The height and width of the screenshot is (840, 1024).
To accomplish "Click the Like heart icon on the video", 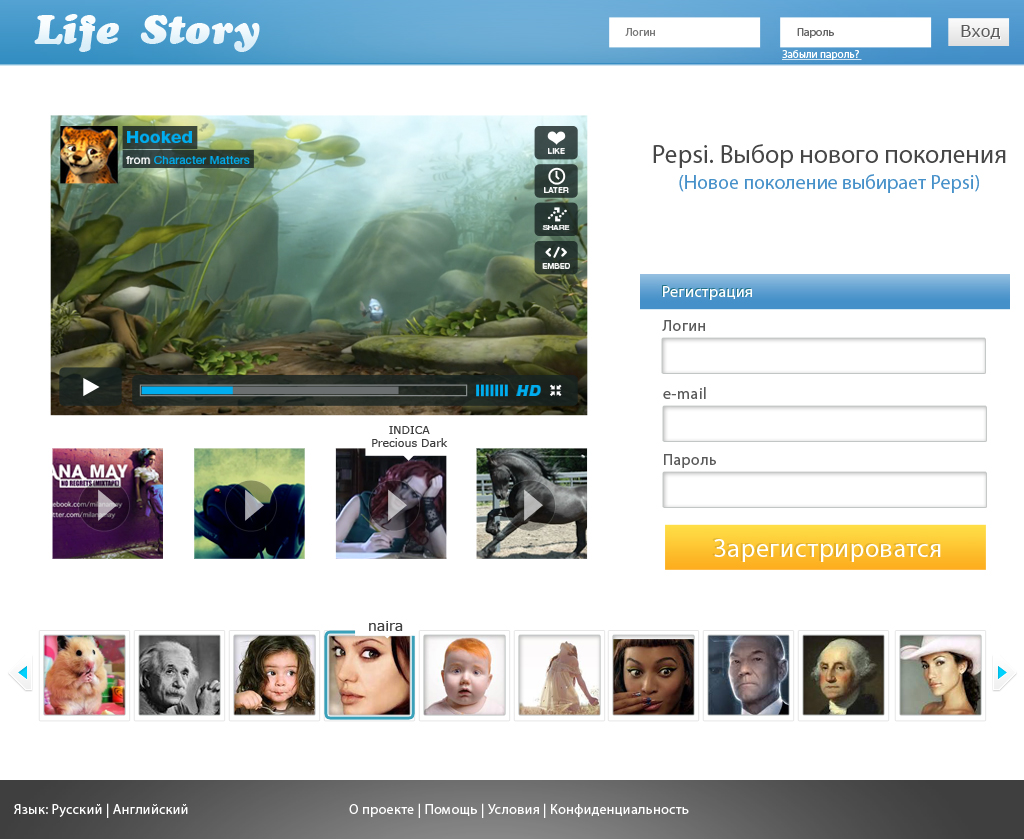I will 556,142.
